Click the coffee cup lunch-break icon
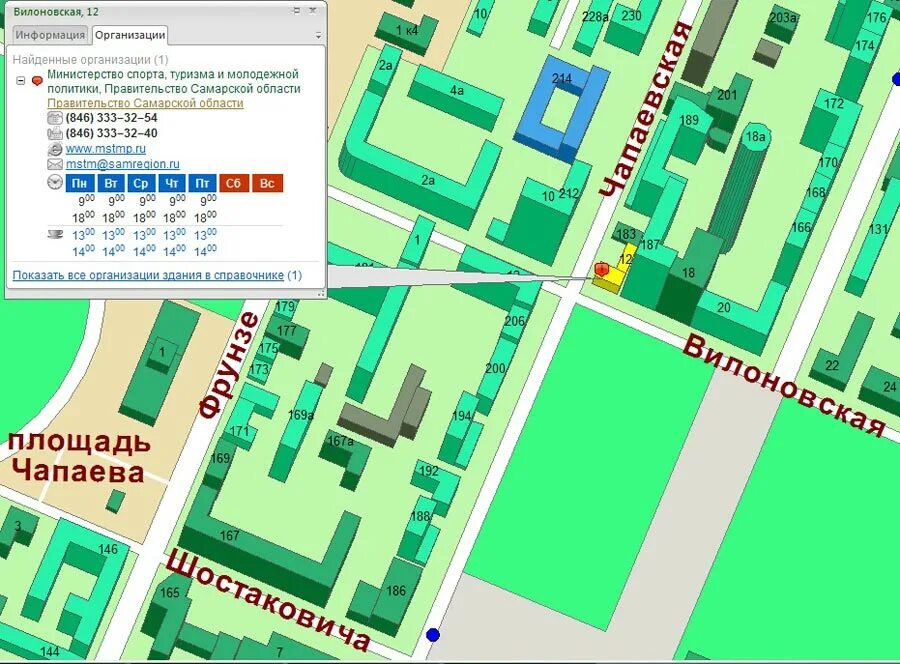The image size is (900, 664). point(55,234)
